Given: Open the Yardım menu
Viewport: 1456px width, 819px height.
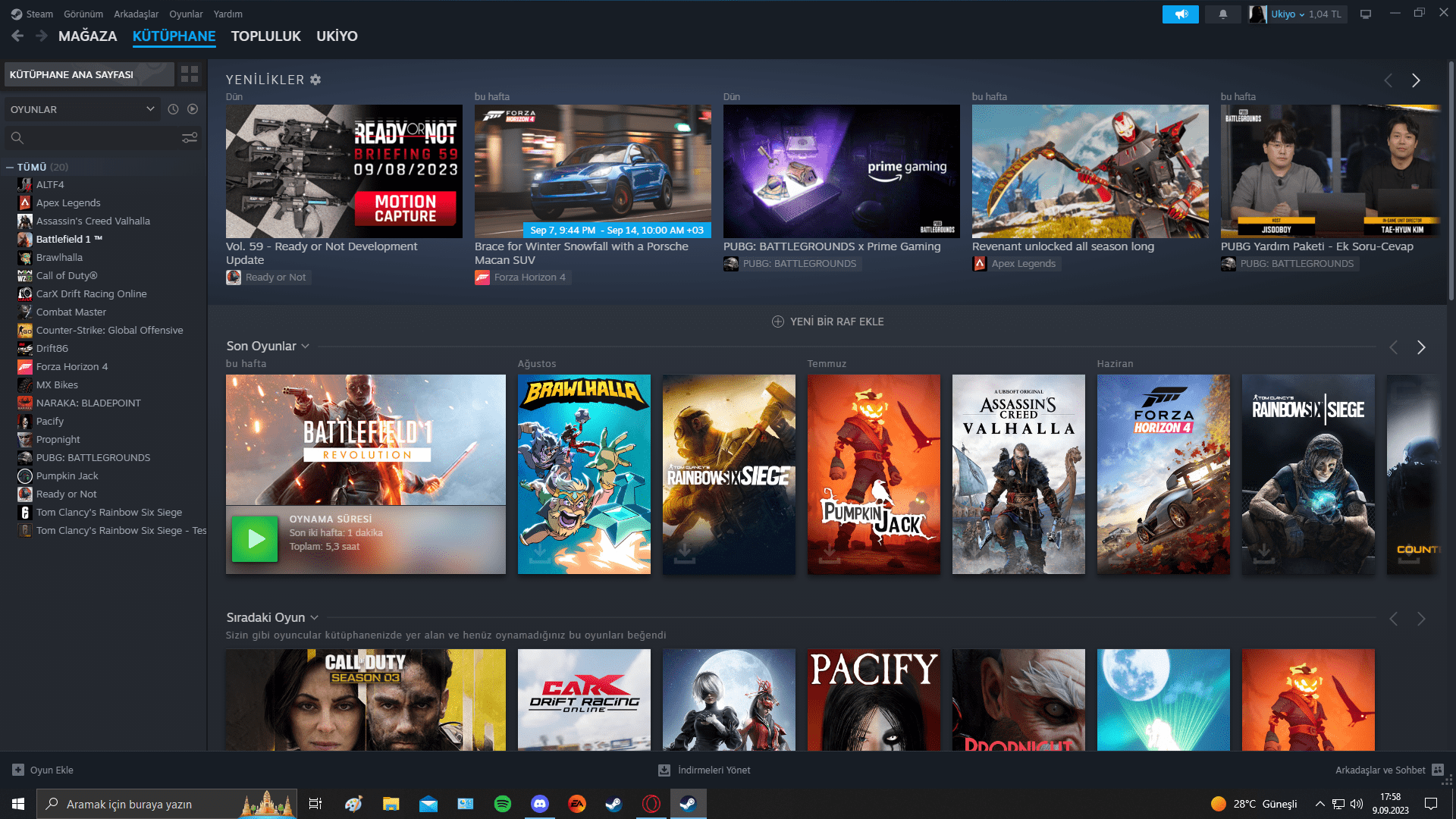Looking at the screenshot, I should [227, 14].
